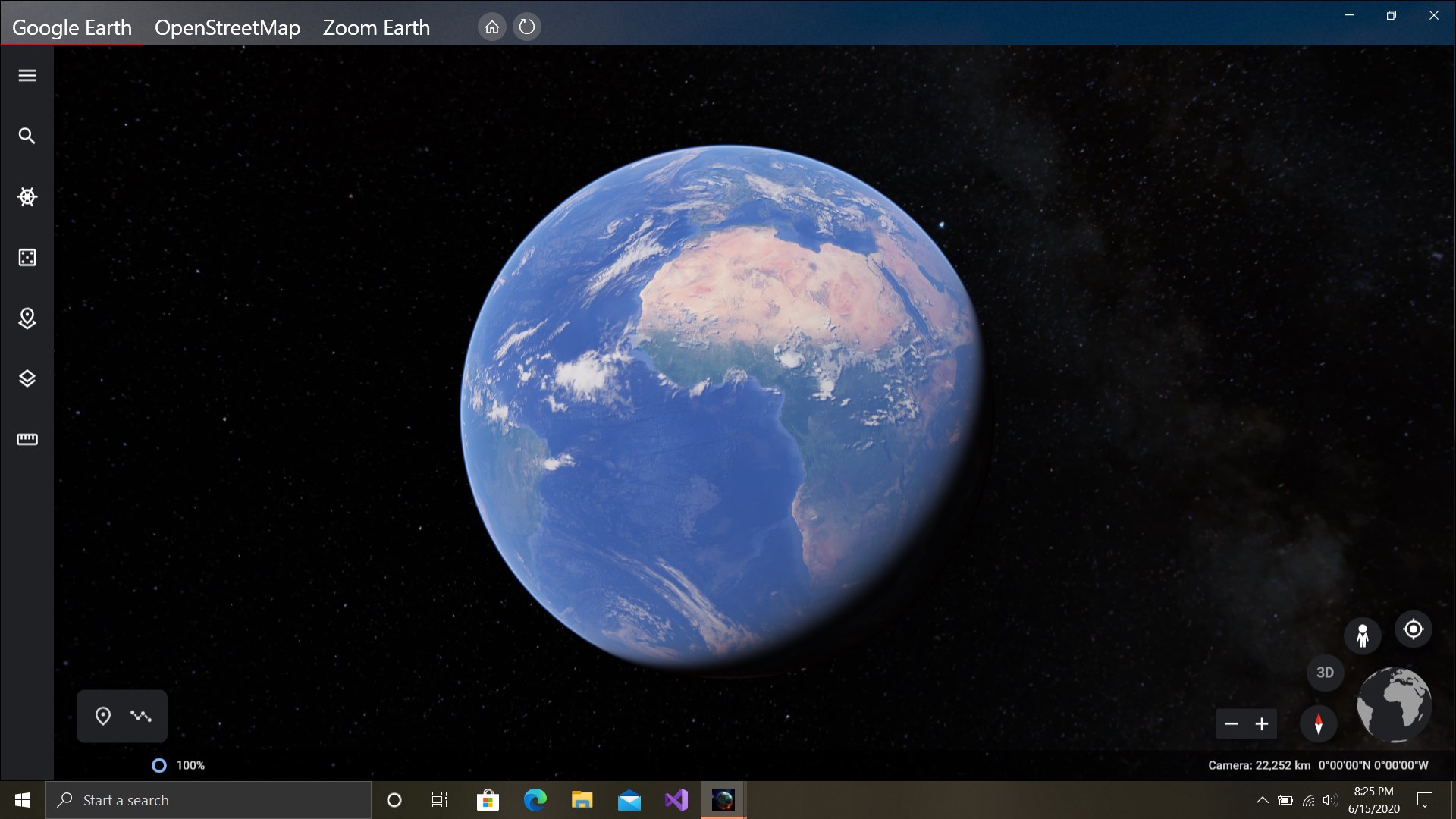This screenshot has height=819, width=1456.
Task: Zoom in with the plus button
Action: 1261,724
